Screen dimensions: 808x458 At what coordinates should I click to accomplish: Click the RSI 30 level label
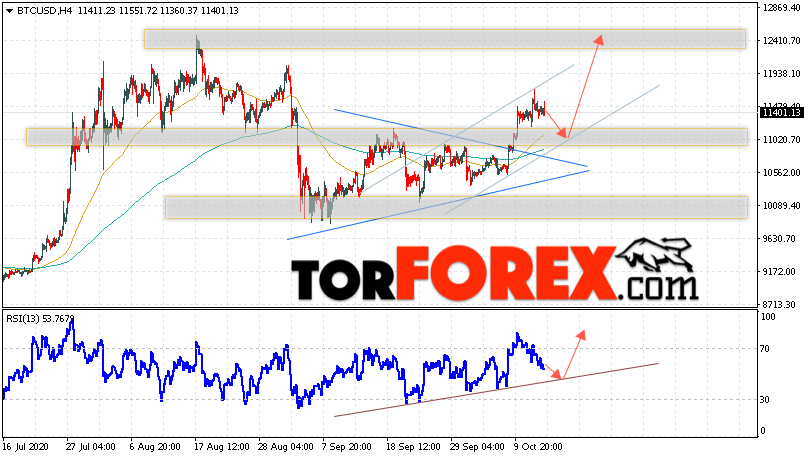click(766, 400)
